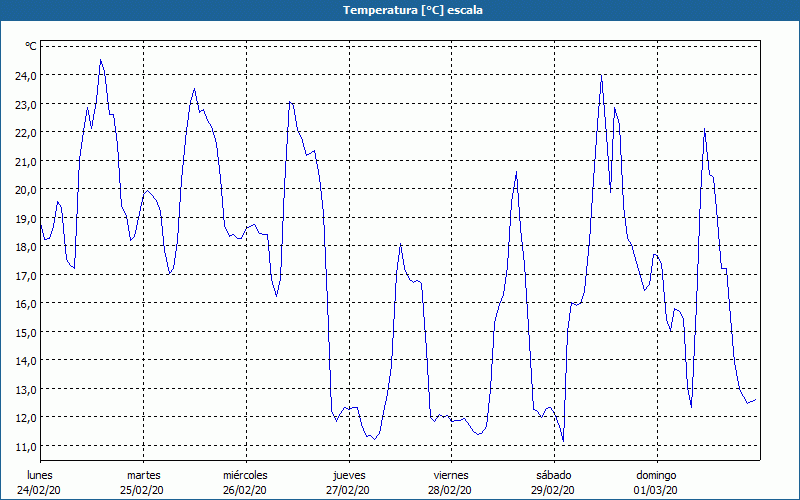Pick the 12,0 y-axis label
800x500 pixels.
[24, 417]
